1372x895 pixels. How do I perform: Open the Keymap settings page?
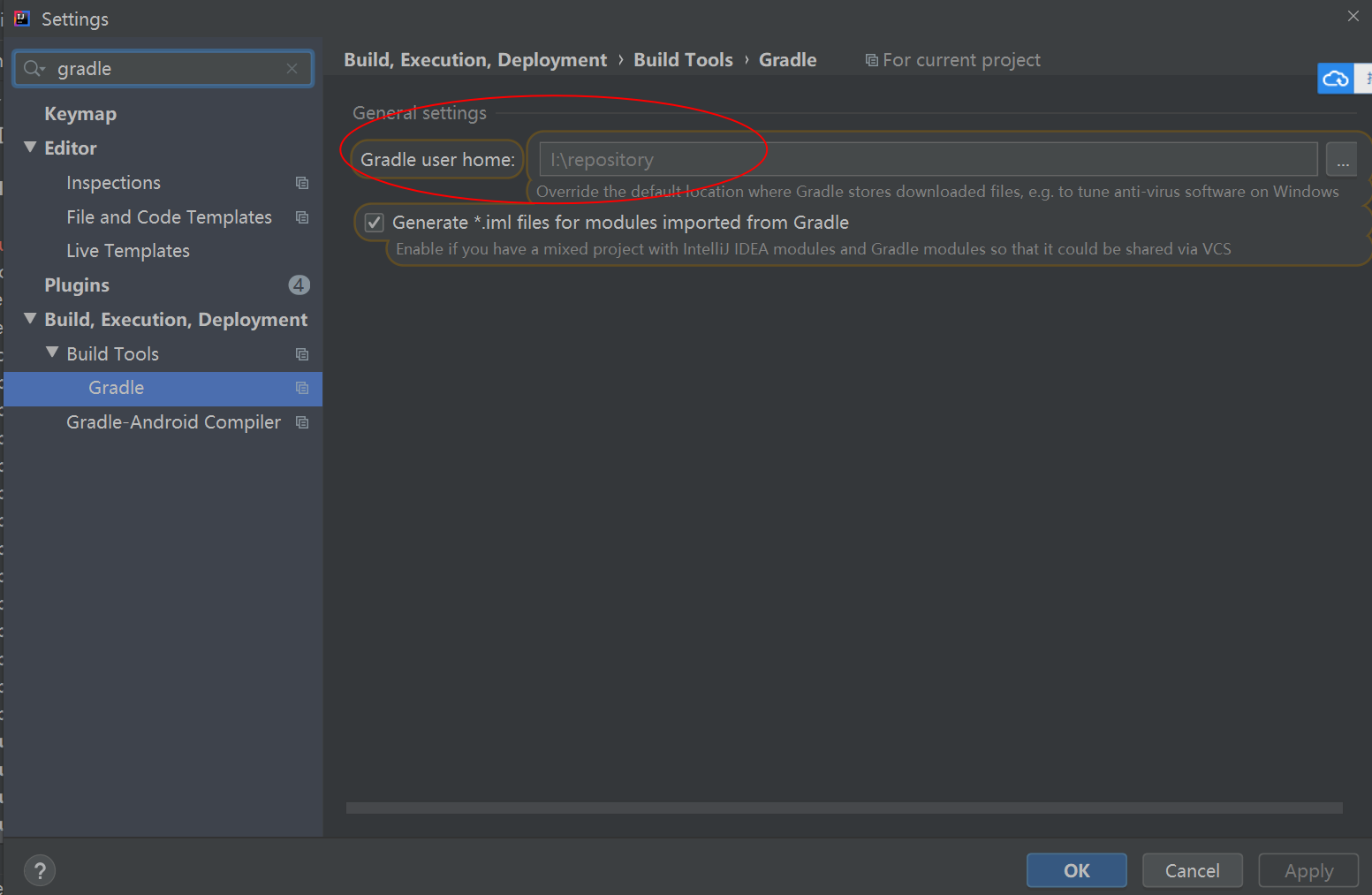[80, 114]
